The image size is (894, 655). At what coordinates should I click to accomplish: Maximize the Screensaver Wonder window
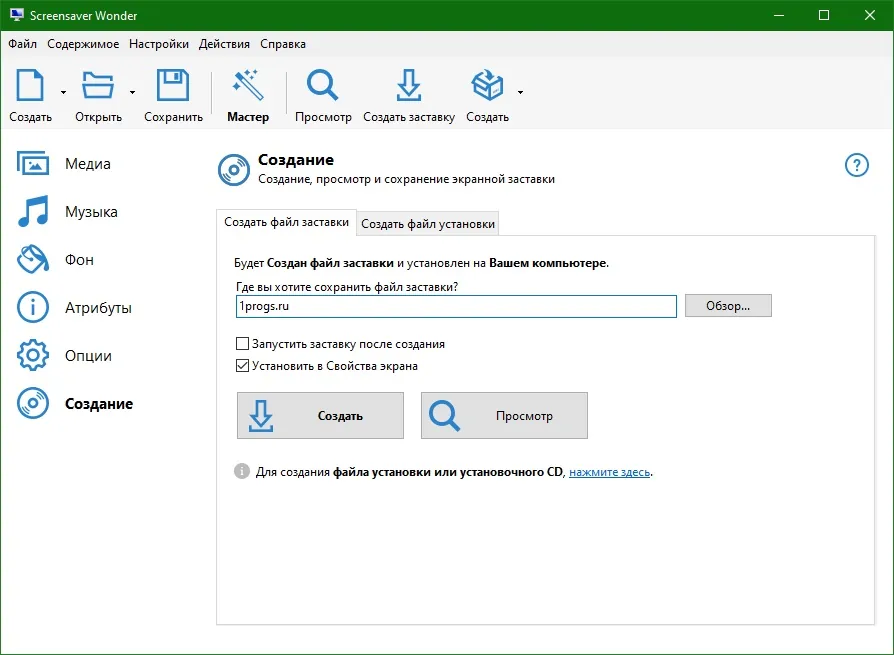(x=824, y=15)
